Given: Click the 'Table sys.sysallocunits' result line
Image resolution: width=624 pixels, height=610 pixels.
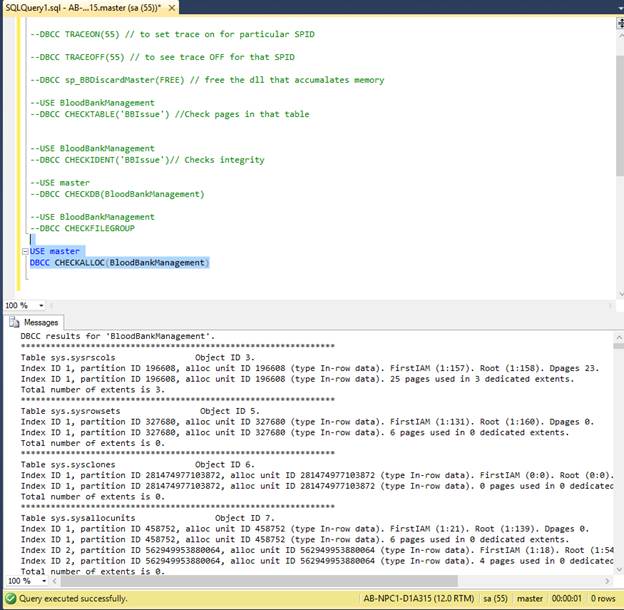Looking at the screenshot, I should 148,518.
